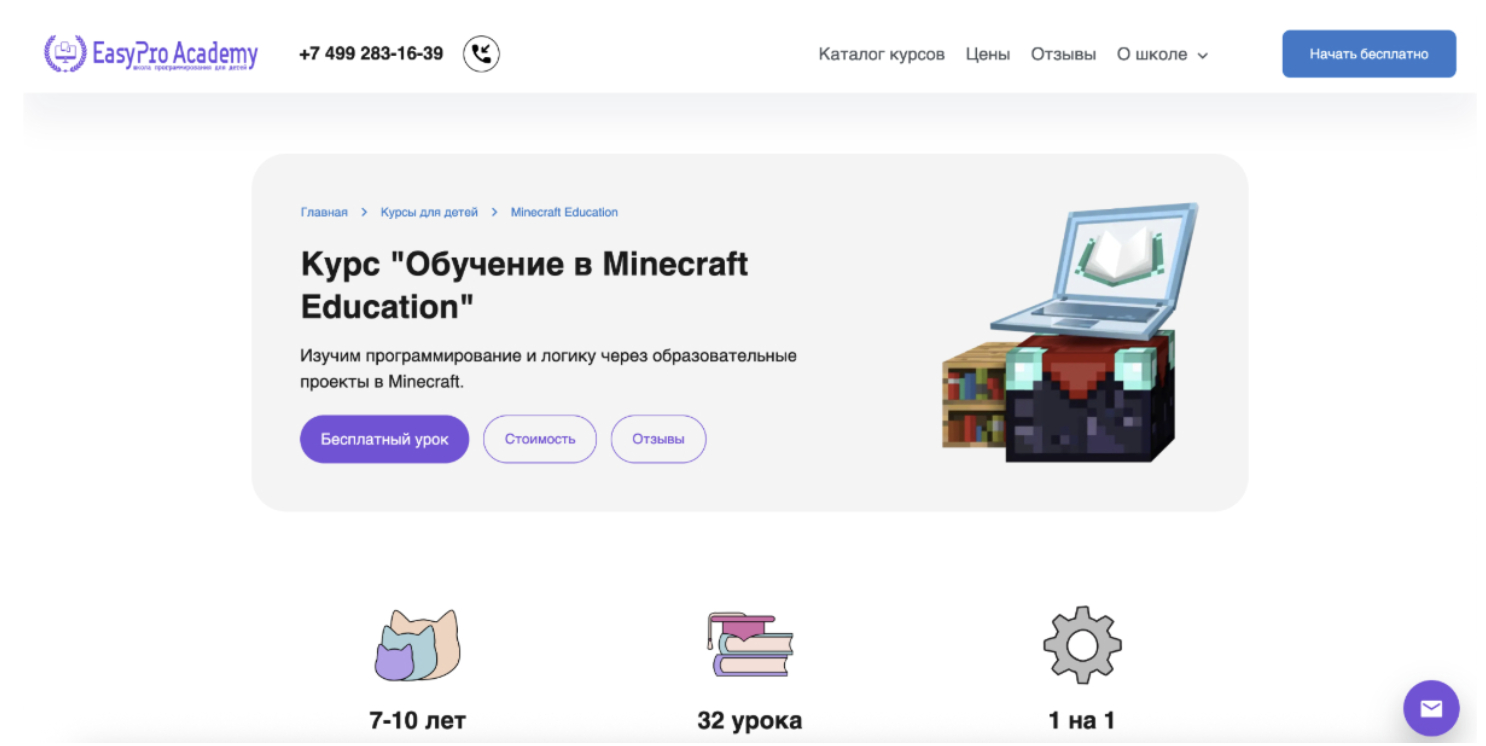
Task: Jump to Стоимость section button
Action: coord(540,439)
